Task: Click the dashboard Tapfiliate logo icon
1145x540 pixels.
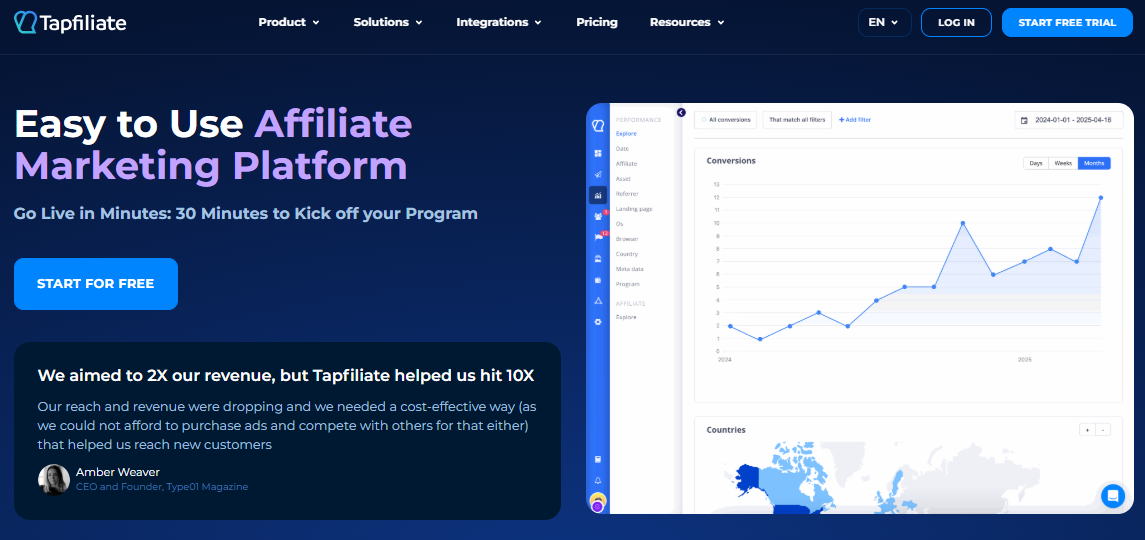Action: coord(598,126)
